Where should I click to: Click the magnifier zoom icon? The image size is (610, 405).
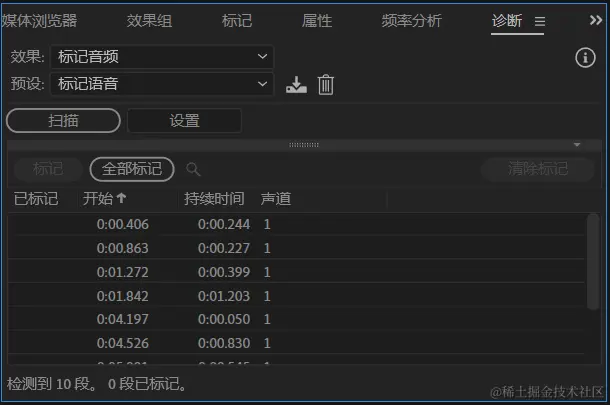click(x=193, y=169)
